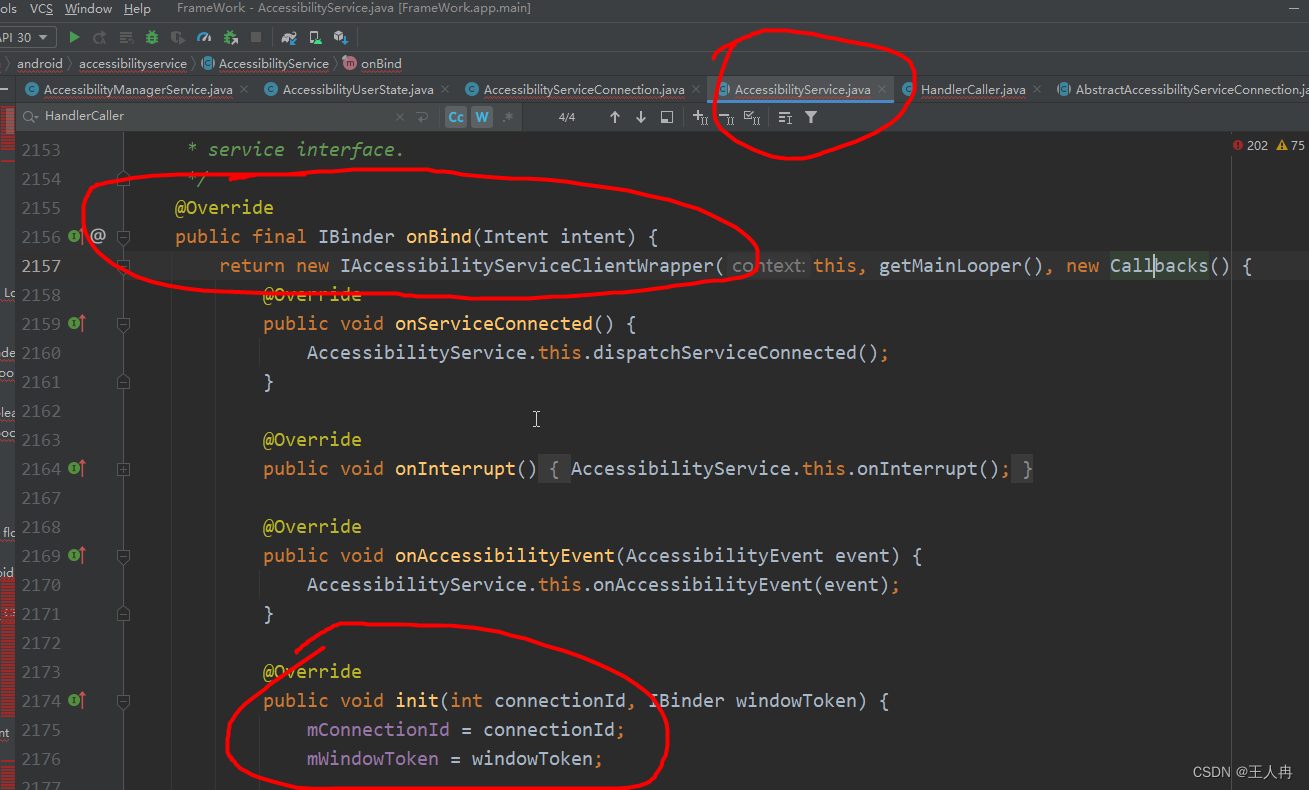Viewport: 1309px width, 790px height.
Task: Click the onBind override gutter marker
Action: (76, 237)
